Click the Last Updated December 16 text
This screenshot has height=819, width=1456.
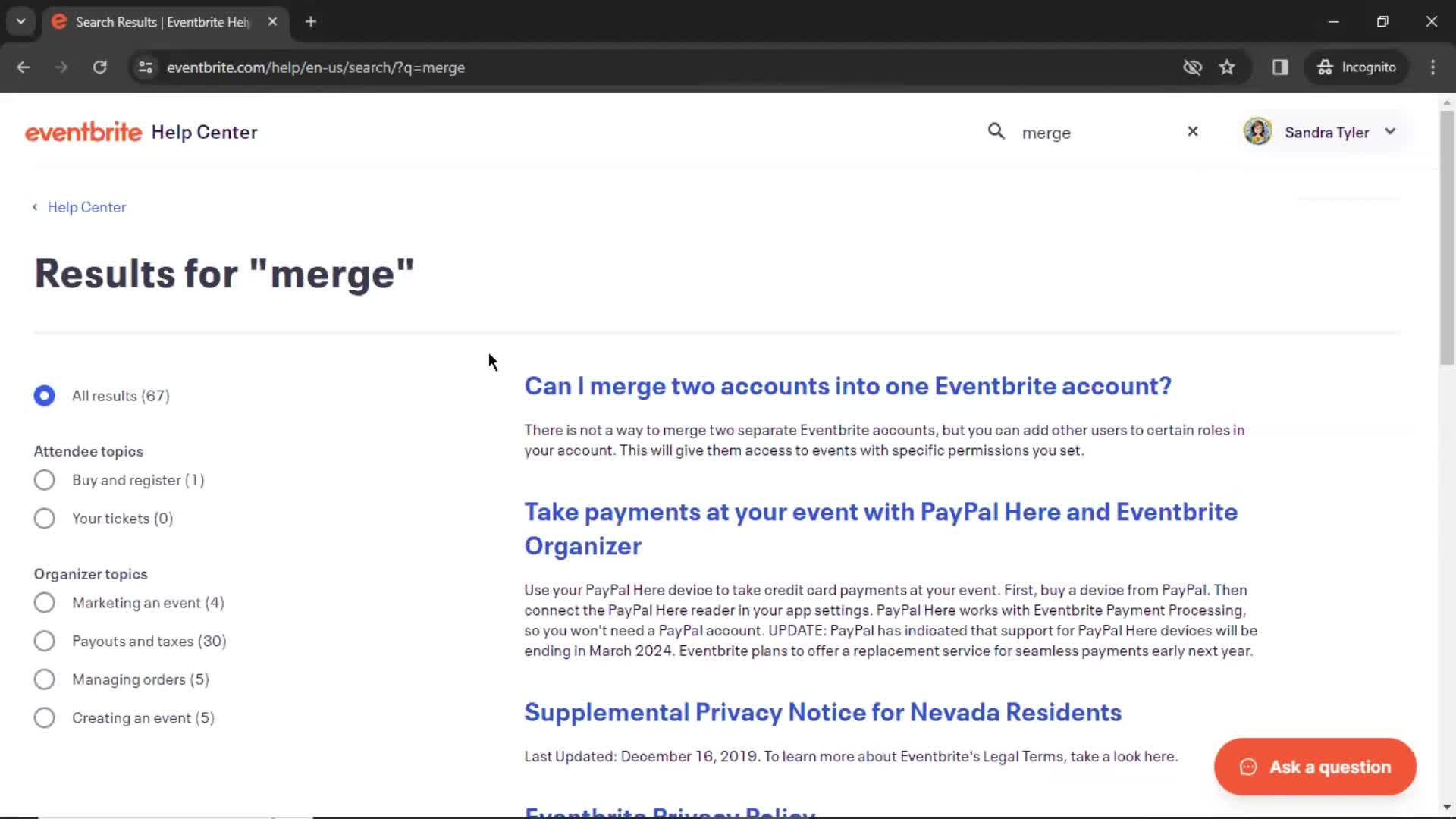pos(851,756)
